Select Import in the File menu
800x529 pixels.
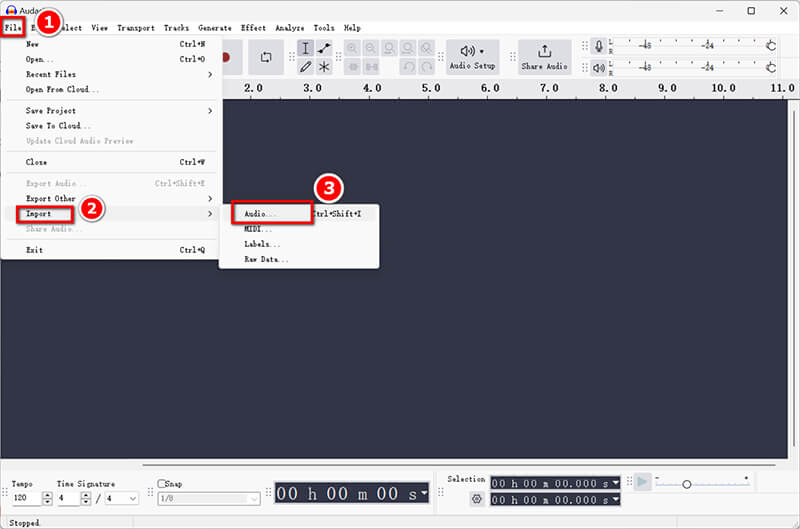pyautogui.click(x=111, y=214)
